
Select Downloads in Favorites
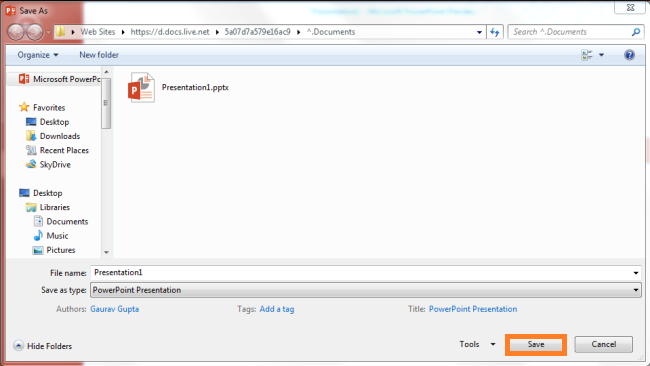click(53, 136)
